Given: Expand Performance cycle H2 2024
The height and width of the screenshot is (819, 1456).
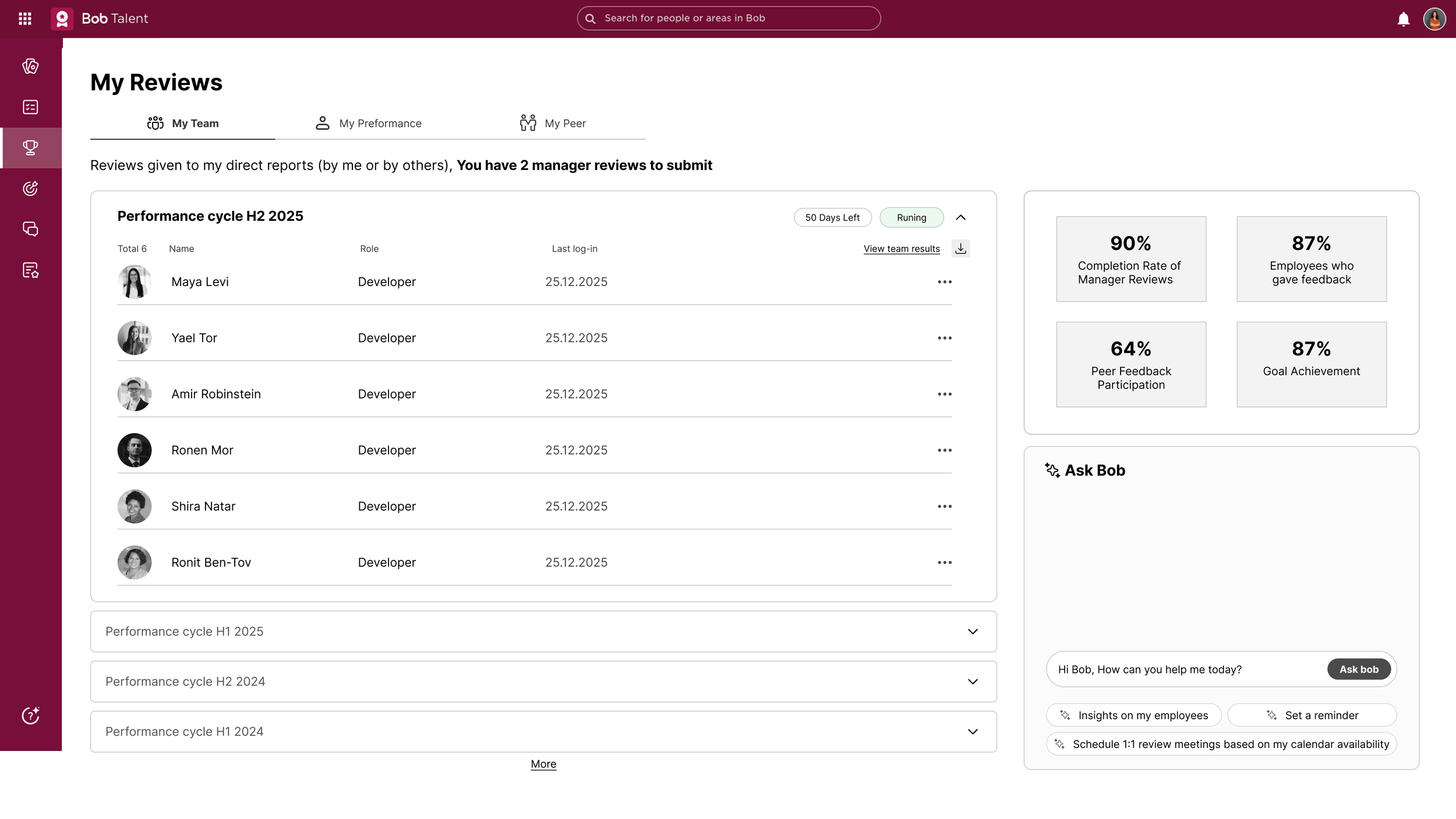Looking at the screenshot, I should (x=972, y=682).
